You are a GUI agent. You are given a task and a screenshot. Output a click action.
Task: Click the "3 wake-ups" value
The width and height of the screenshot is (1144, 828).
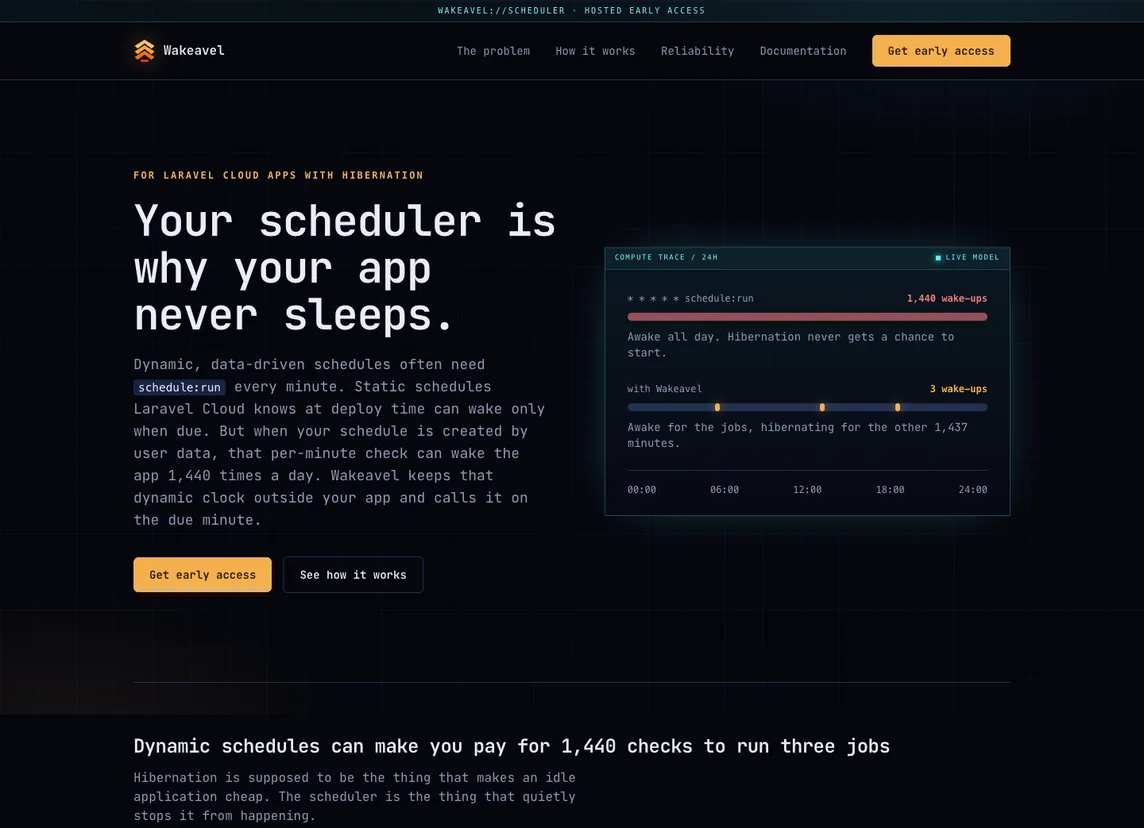tap(958, 389)
